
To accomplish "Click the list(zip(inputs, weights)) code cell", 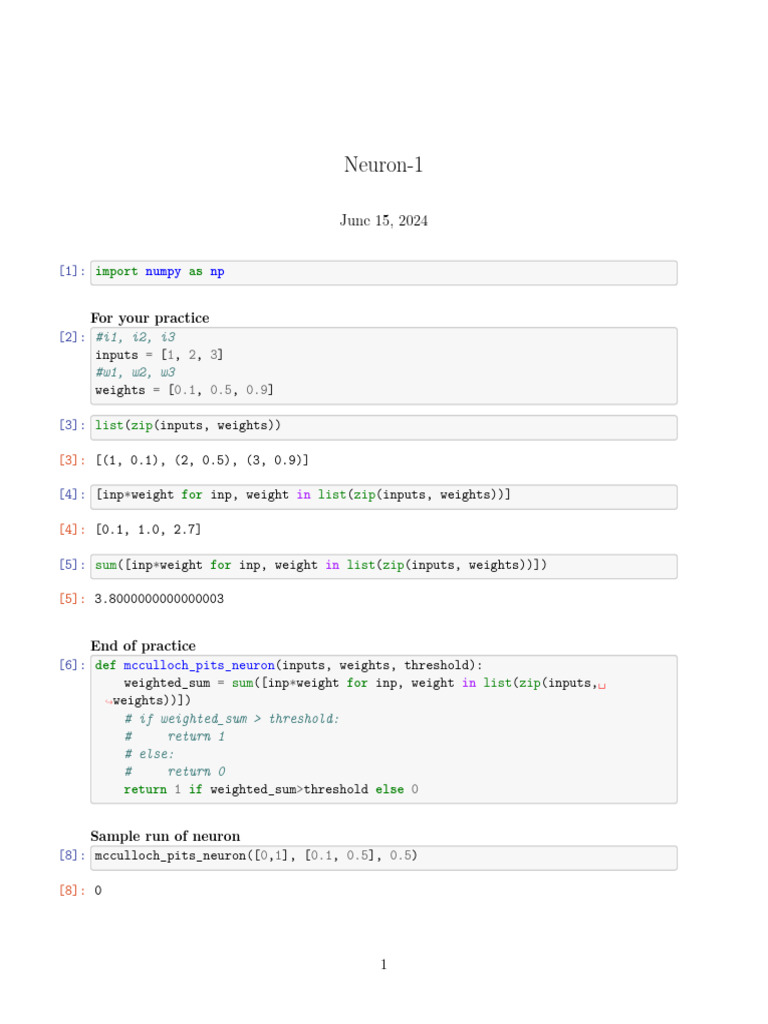I will point(384,427).
